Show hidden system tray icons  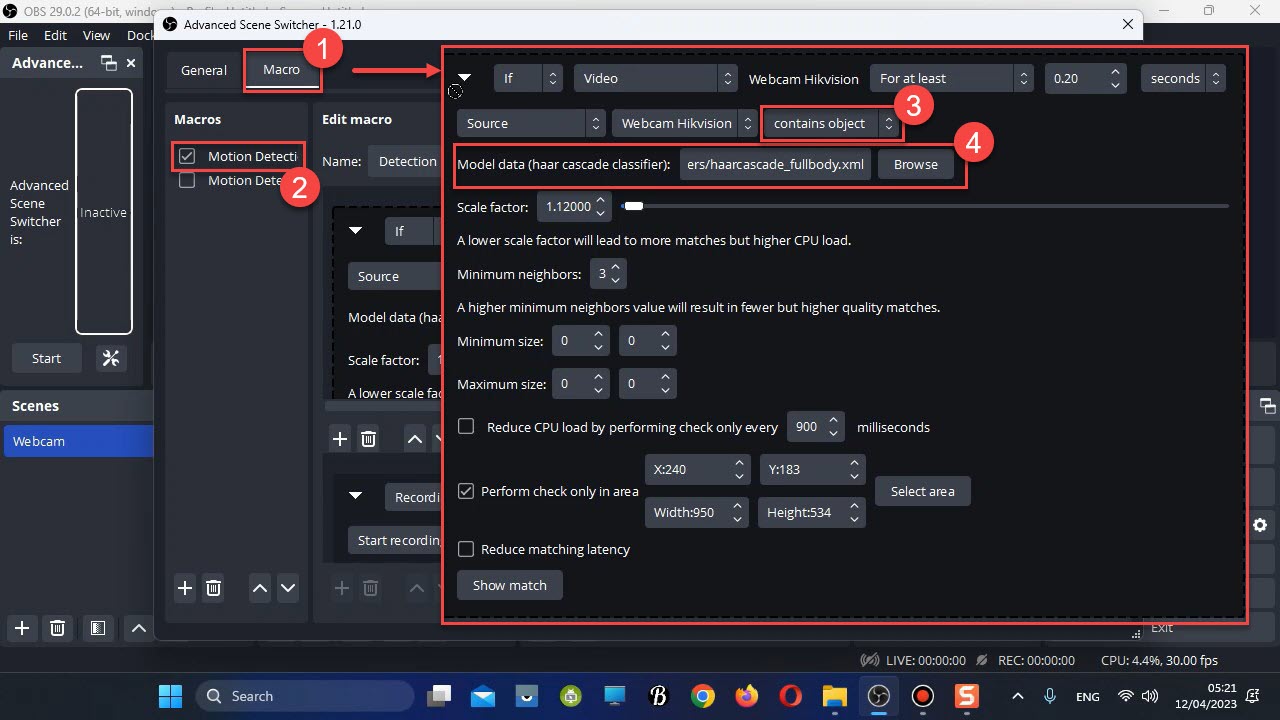click(x=1018, y=696)
